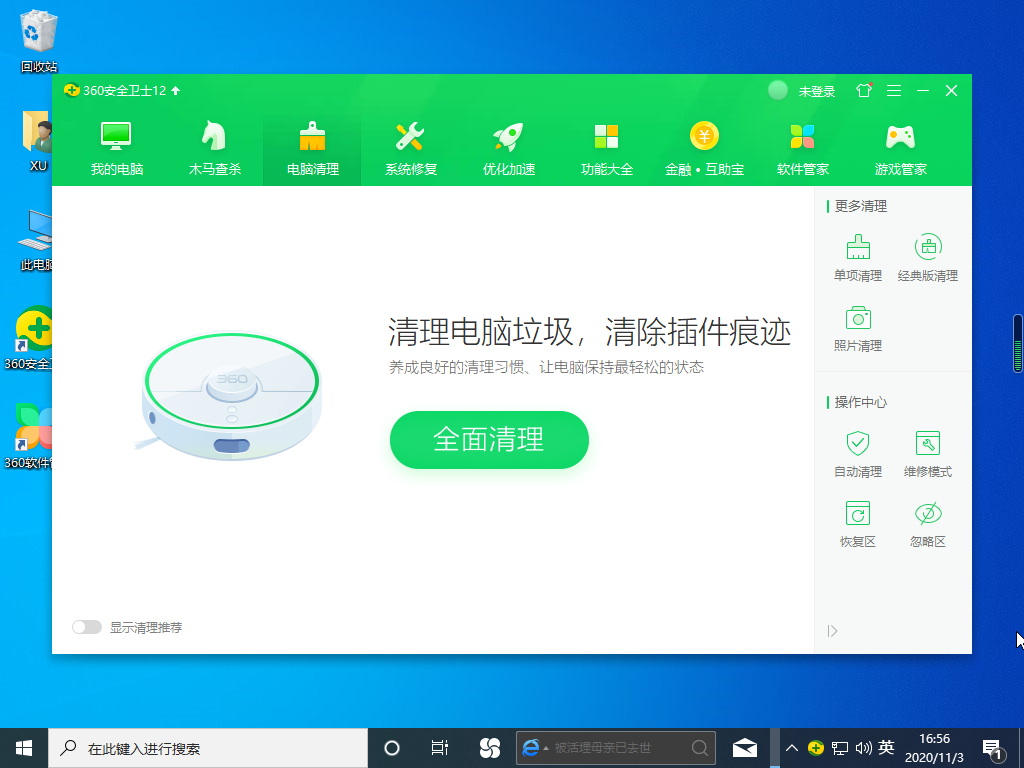Open the Mail app on taskbar
The image size is (1024, 768).
point(744,748)
